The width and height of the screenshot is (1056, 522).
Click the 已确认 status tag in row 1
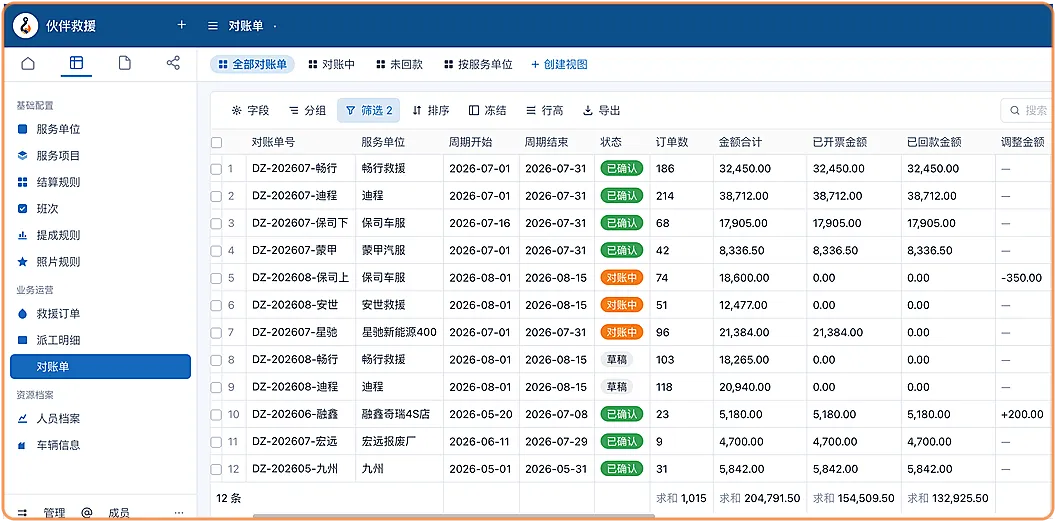(x=622, y=168)
